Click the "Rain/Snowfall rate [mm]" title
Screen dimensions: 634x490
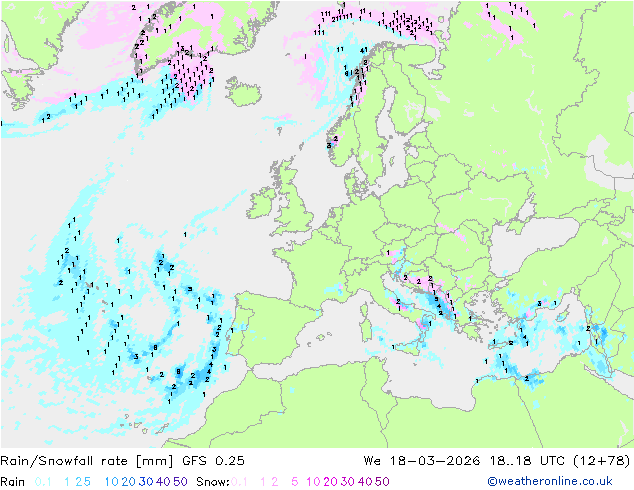click(87, 461)
